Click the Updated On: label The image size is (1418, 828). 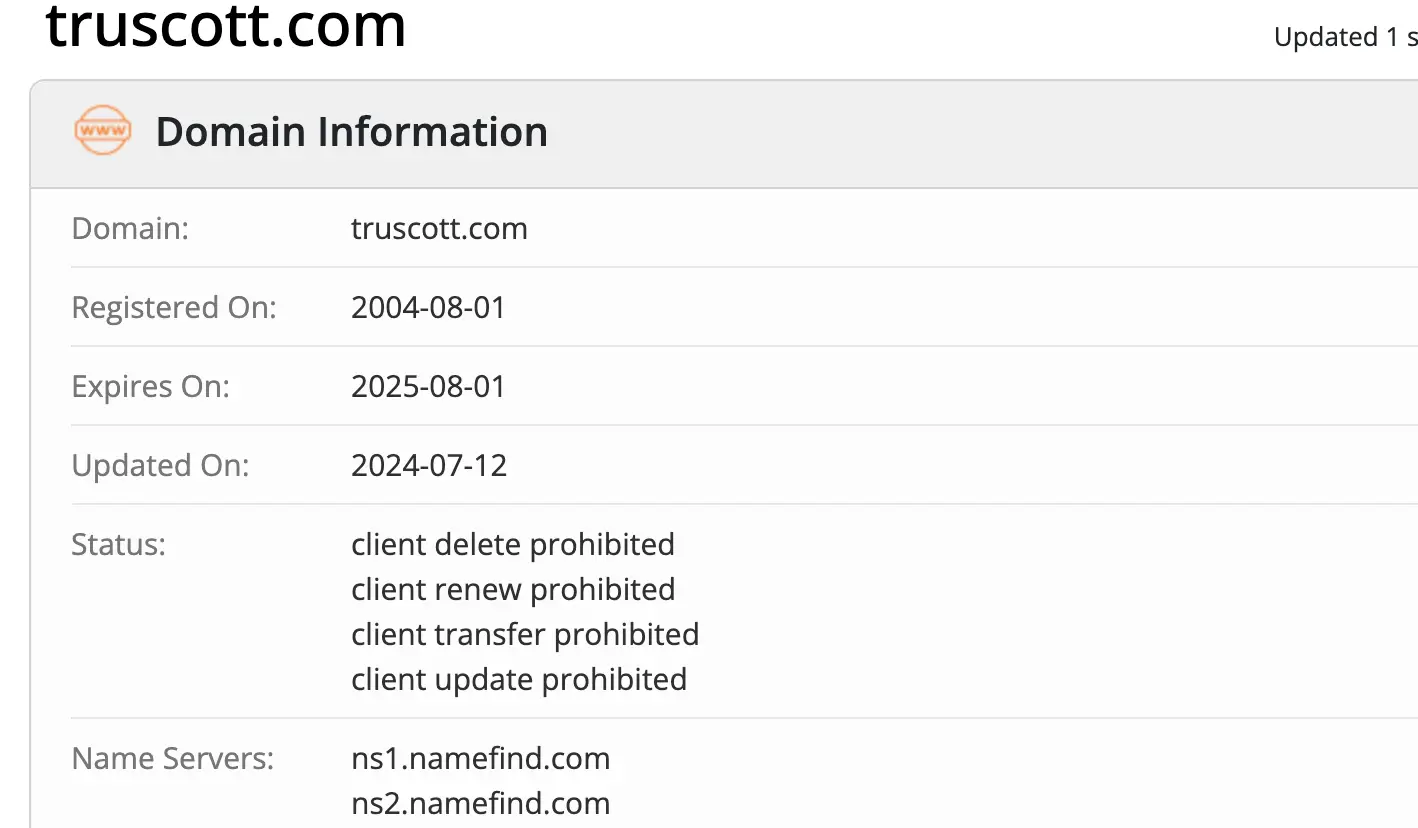160,465
